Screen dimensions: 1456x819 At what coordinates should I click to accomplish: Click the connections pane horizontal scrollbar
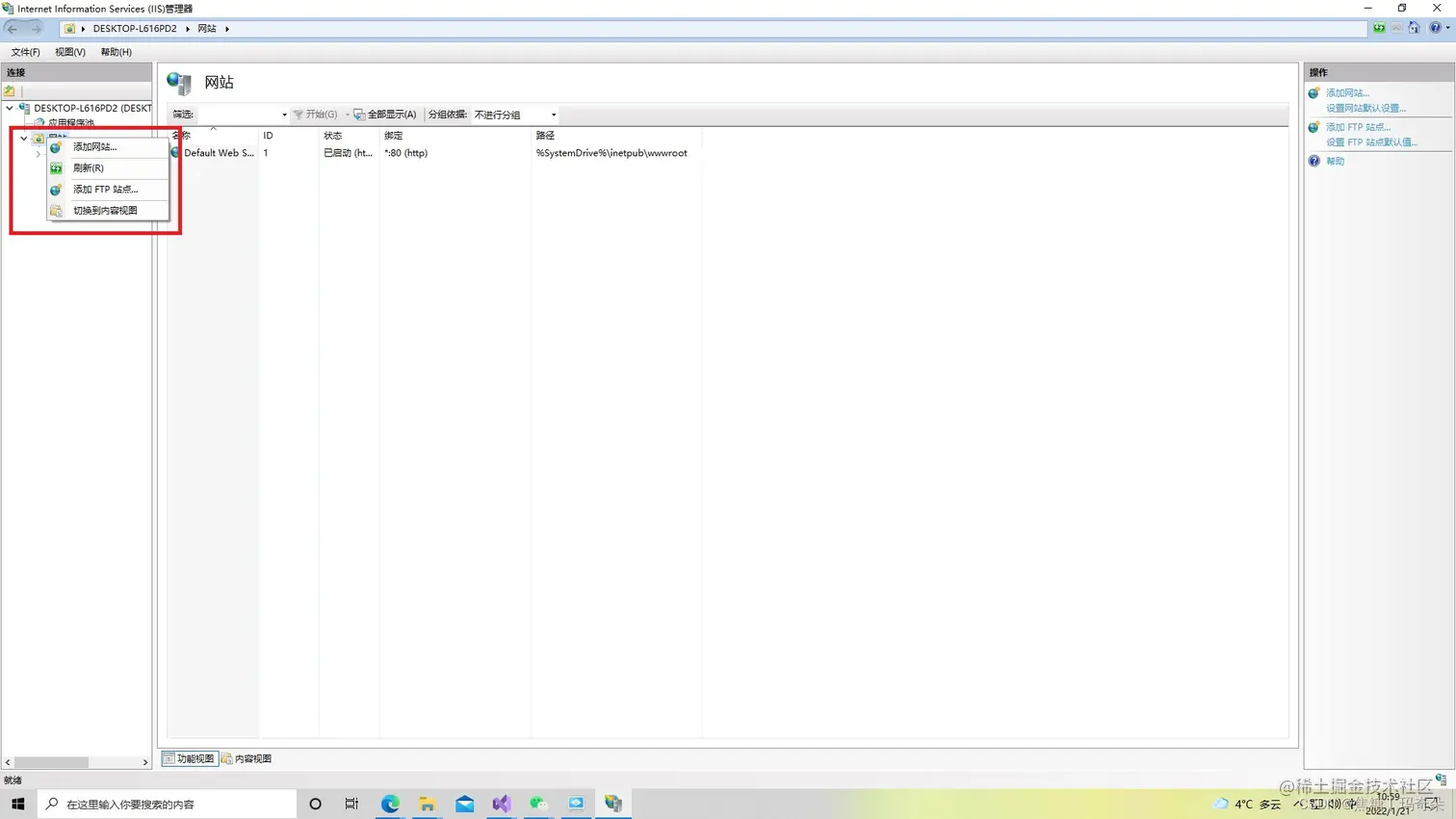(52, 762)
